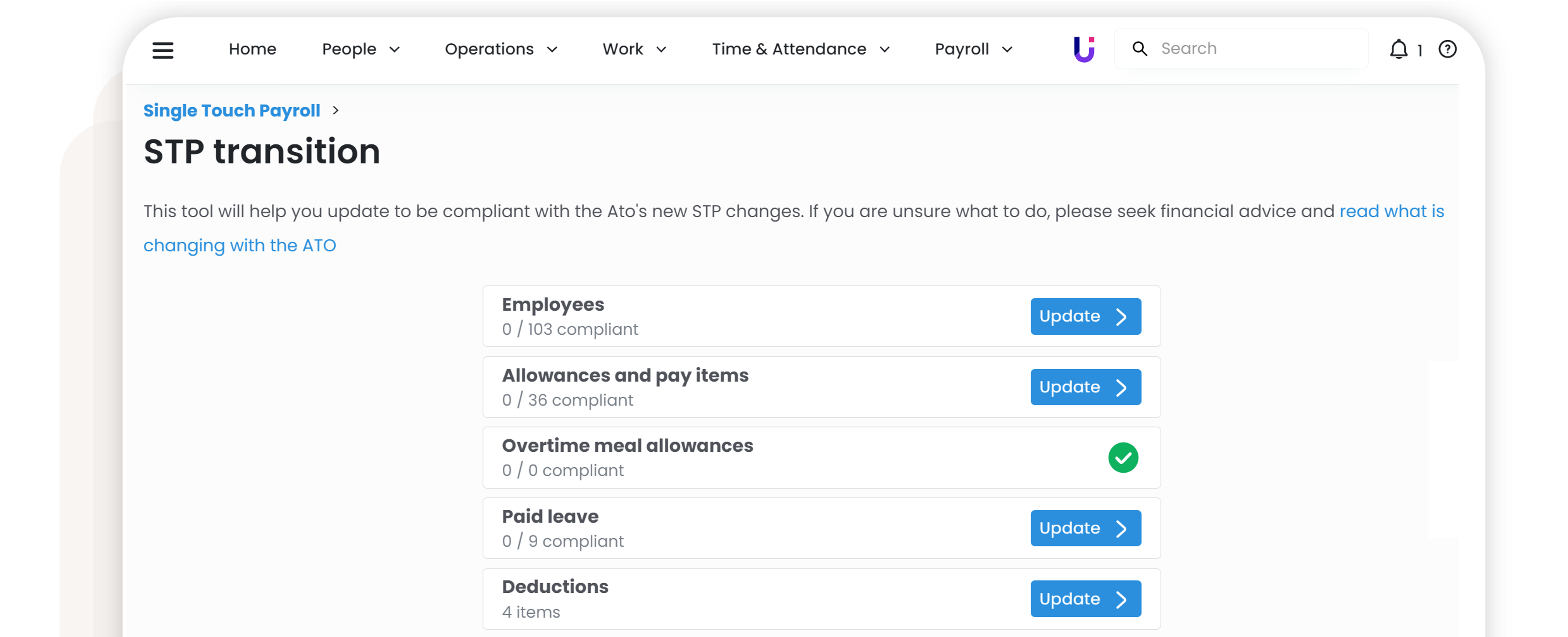Expand the People dropdown menu
This screenshot has width=1568, height=637.
[361, 49]
